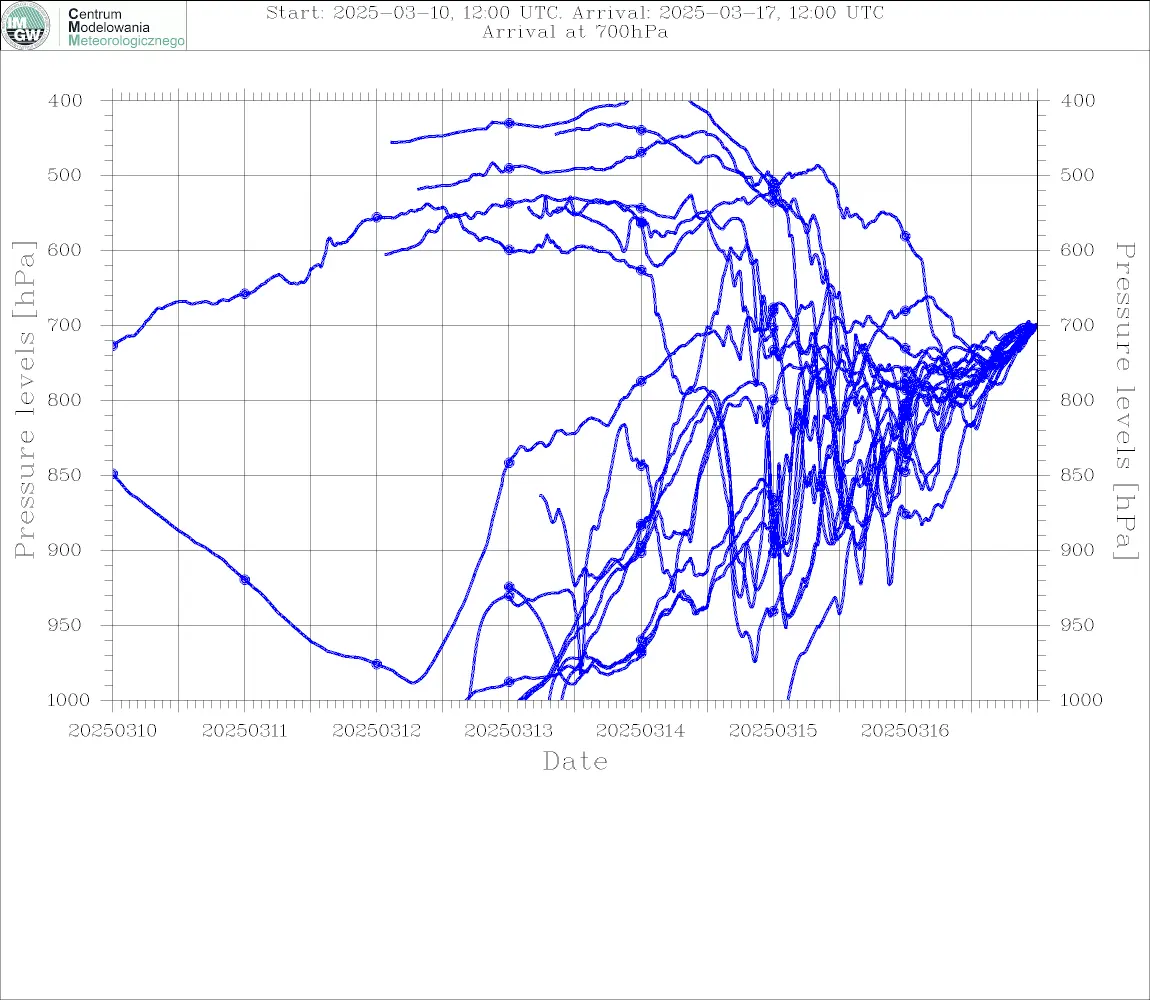The image size is (1150, 1000).
Task: Click the left axis 400 label
Action: (x=65, y=101)
